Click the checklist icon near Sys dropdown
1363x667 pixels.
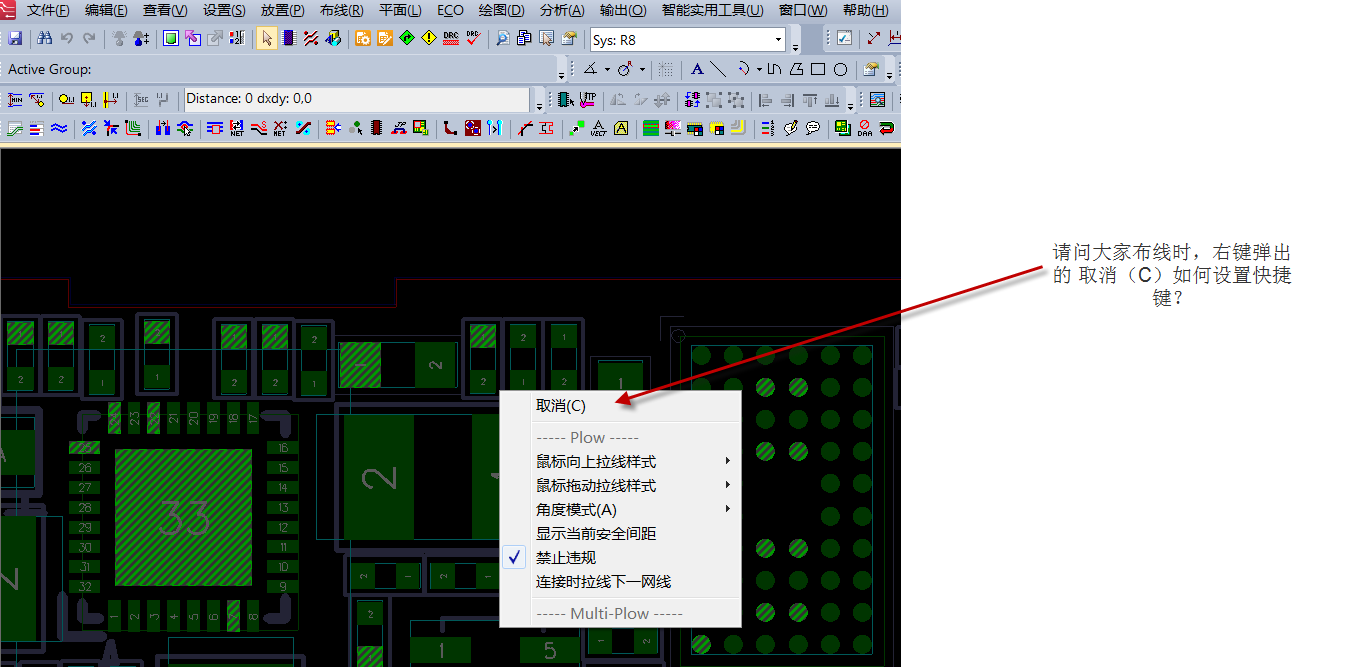(844, 39)
